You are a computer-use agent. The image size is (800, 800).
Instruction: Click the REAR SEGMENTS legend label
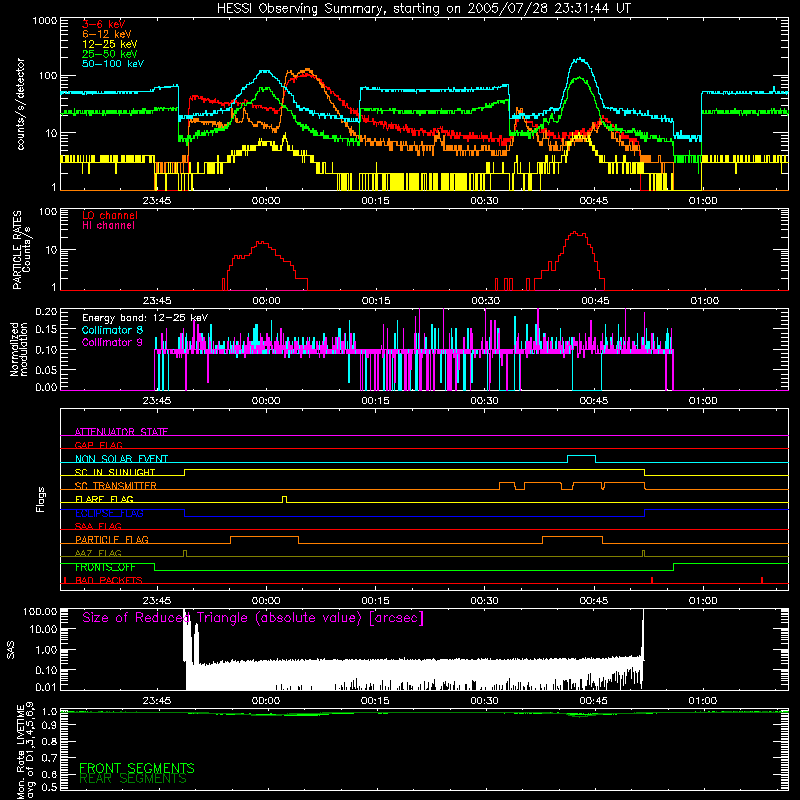[133, 779]
